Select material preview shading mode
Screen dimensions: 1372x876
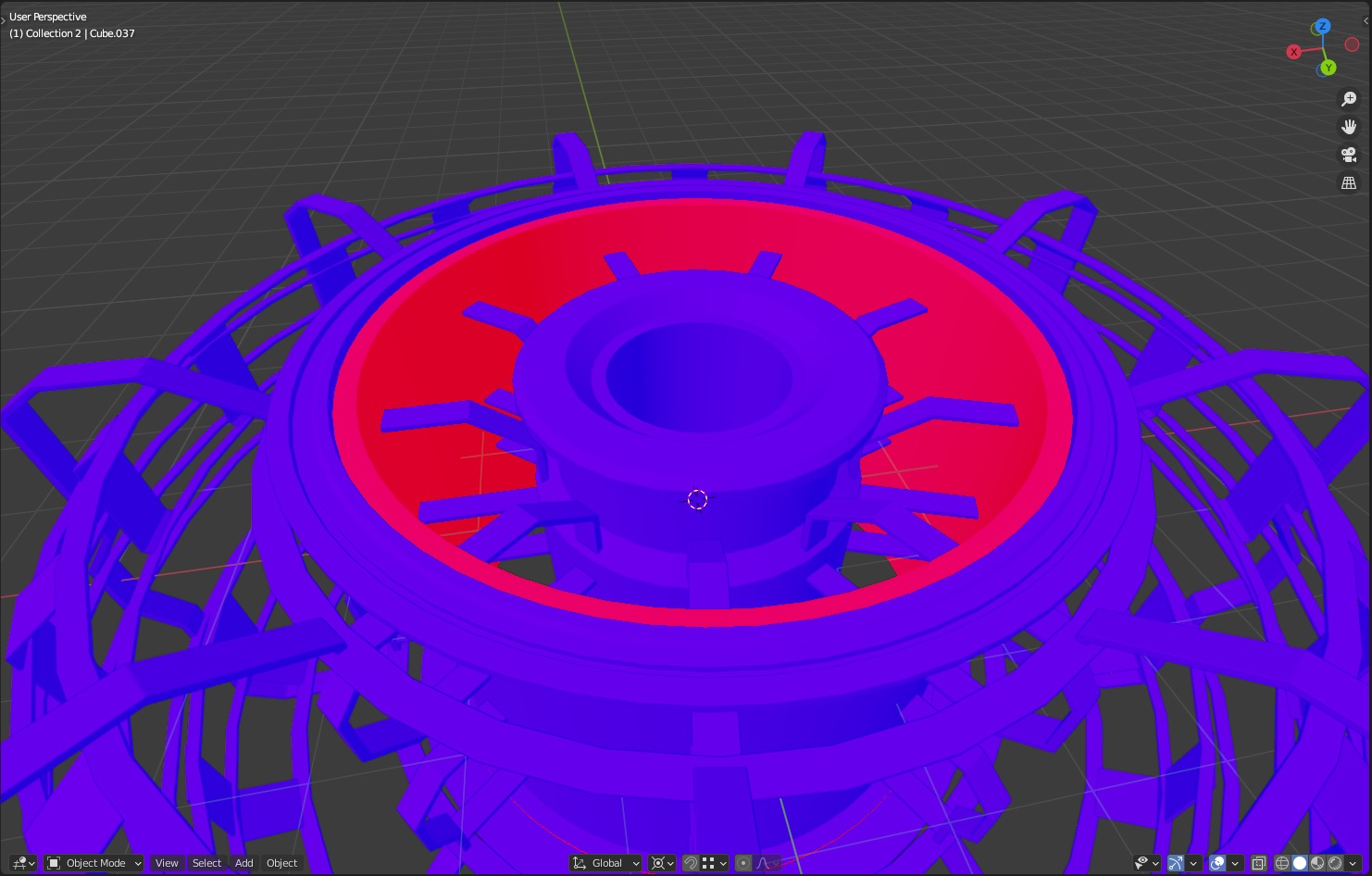(1317, 863)
